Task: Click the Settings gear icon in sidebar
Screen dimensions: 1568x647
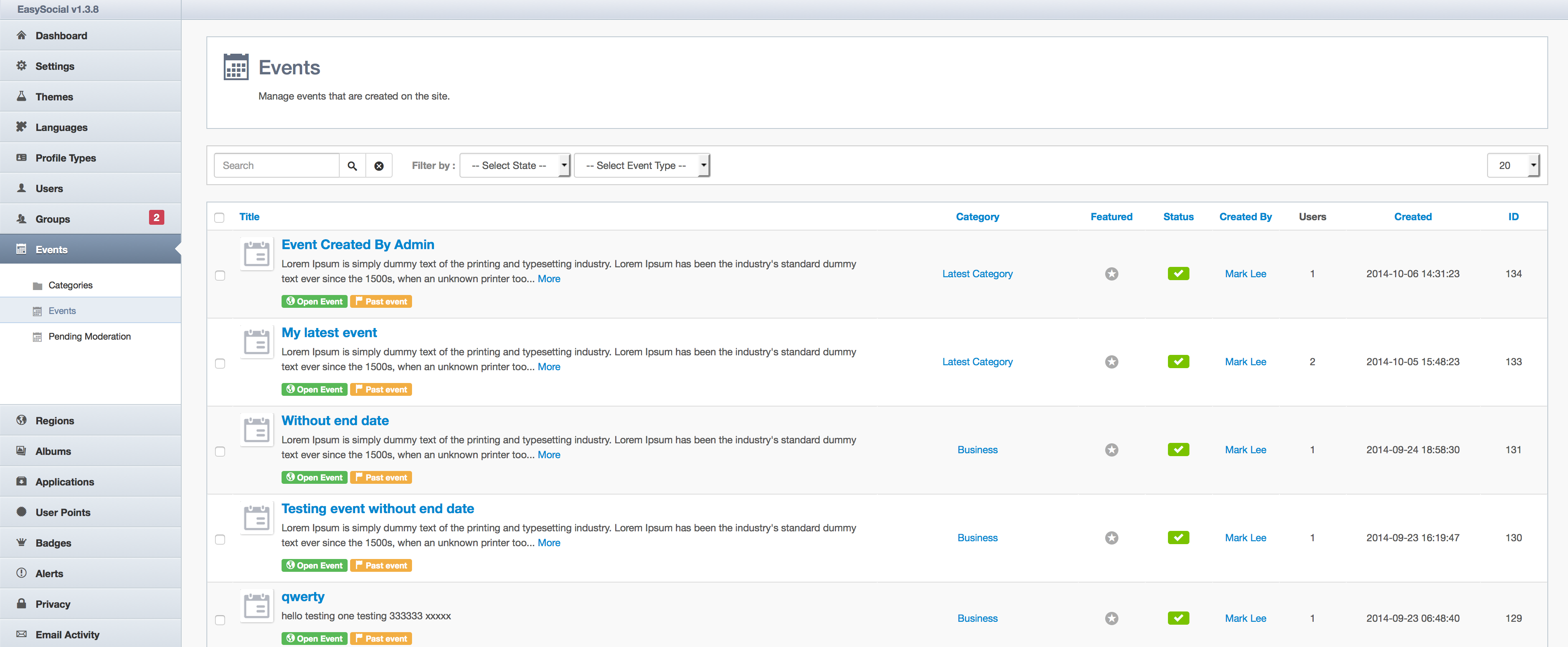Action: coord(21,65)
